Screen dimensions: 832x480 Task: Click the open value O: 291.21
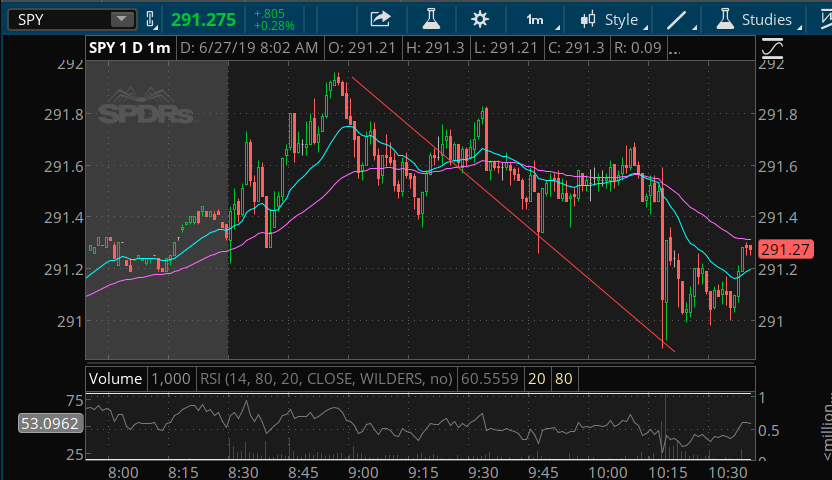click(x=362, y=48)
